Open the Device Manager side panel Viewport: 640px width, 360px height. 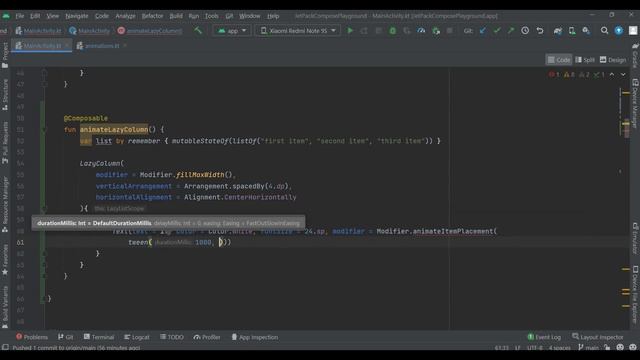click(x=635, y=103)
